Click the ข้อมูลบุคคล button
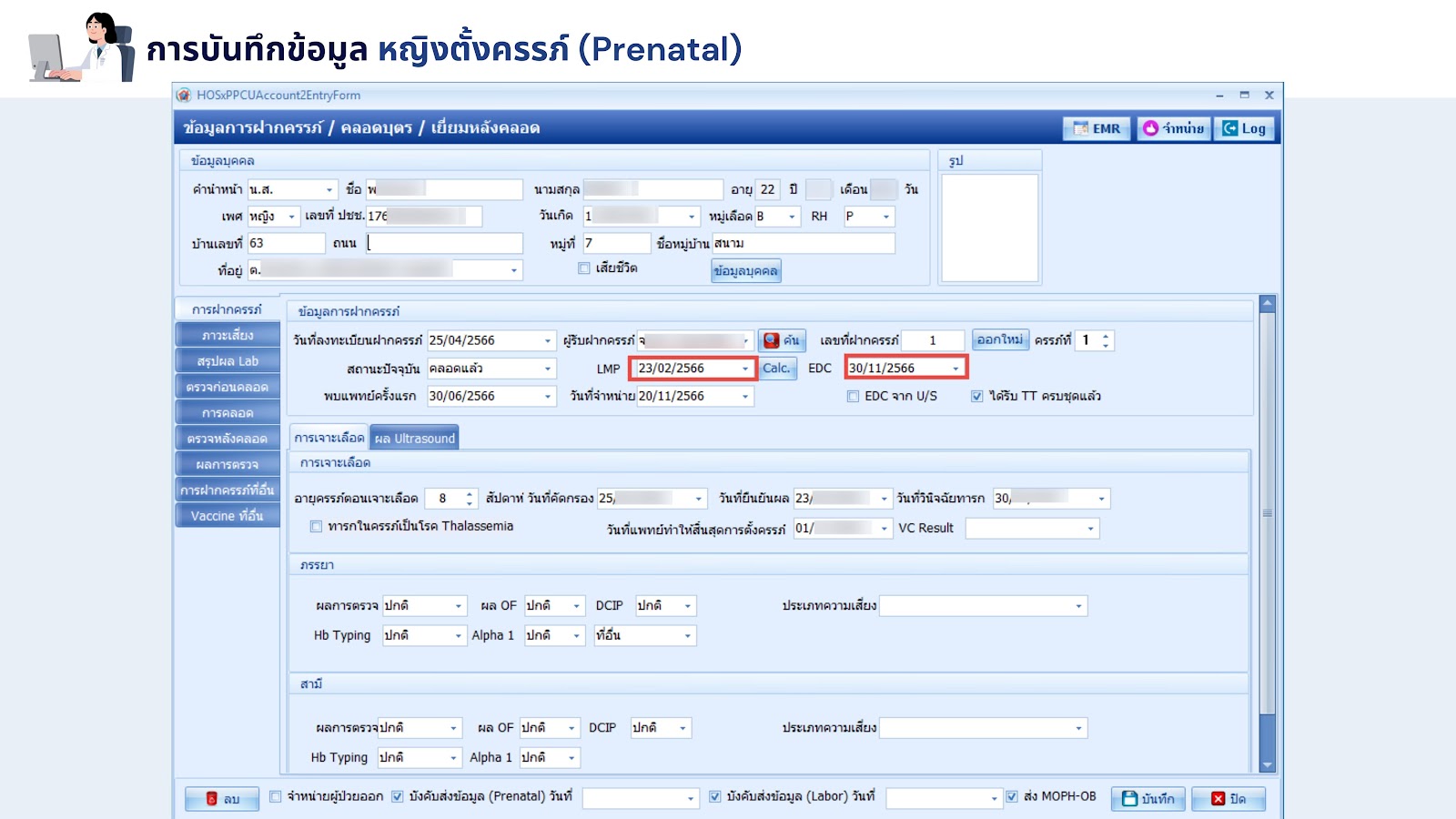The image size is (1456, 819). point(745,271)
